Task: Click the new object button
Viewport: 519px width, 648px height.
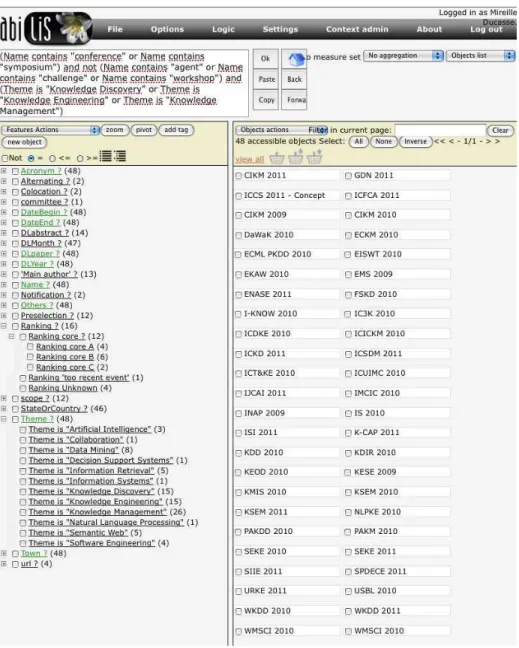Action: [24, 142]
